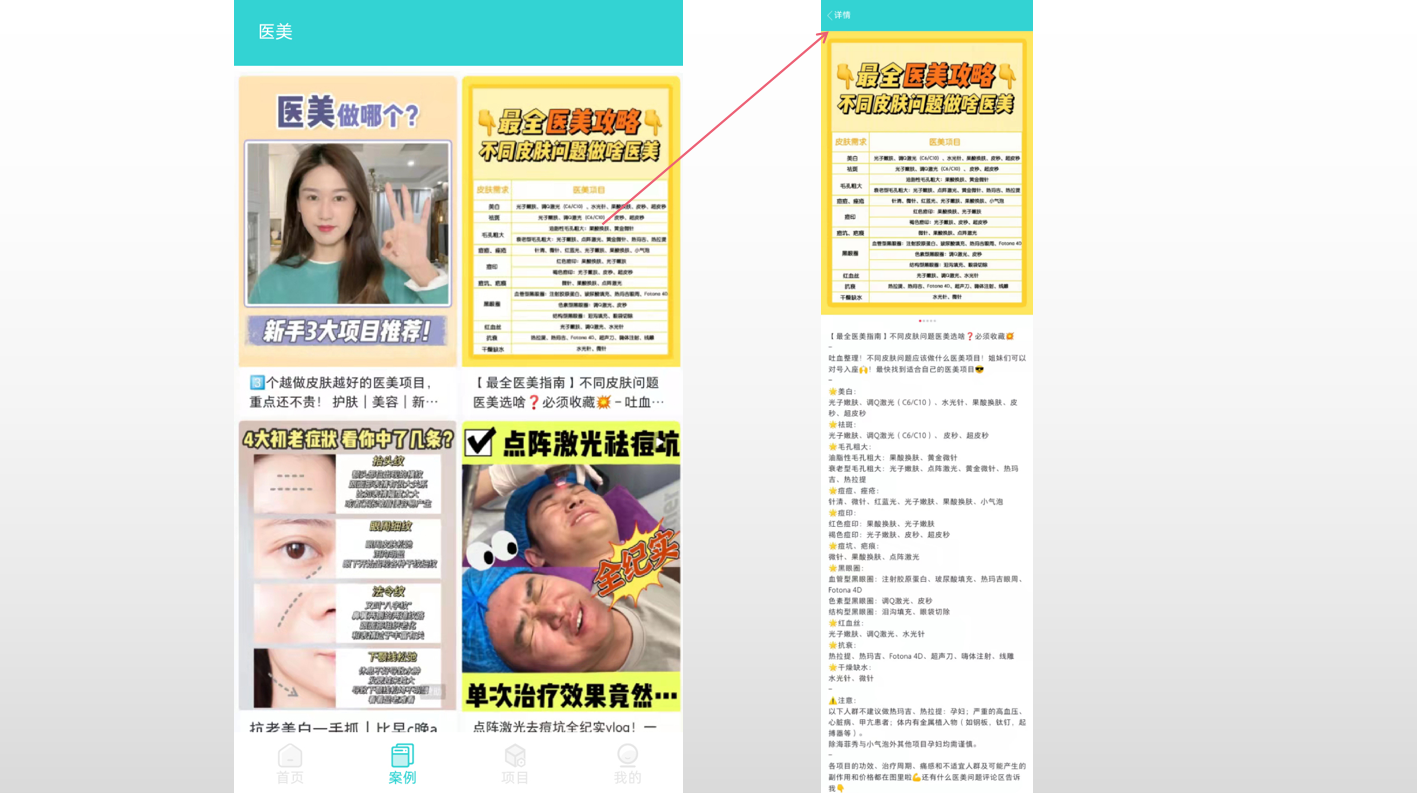Tap the 案例 cases icon in bottom bar
This screenshot has height=793, width=1417.
(402, 755)
